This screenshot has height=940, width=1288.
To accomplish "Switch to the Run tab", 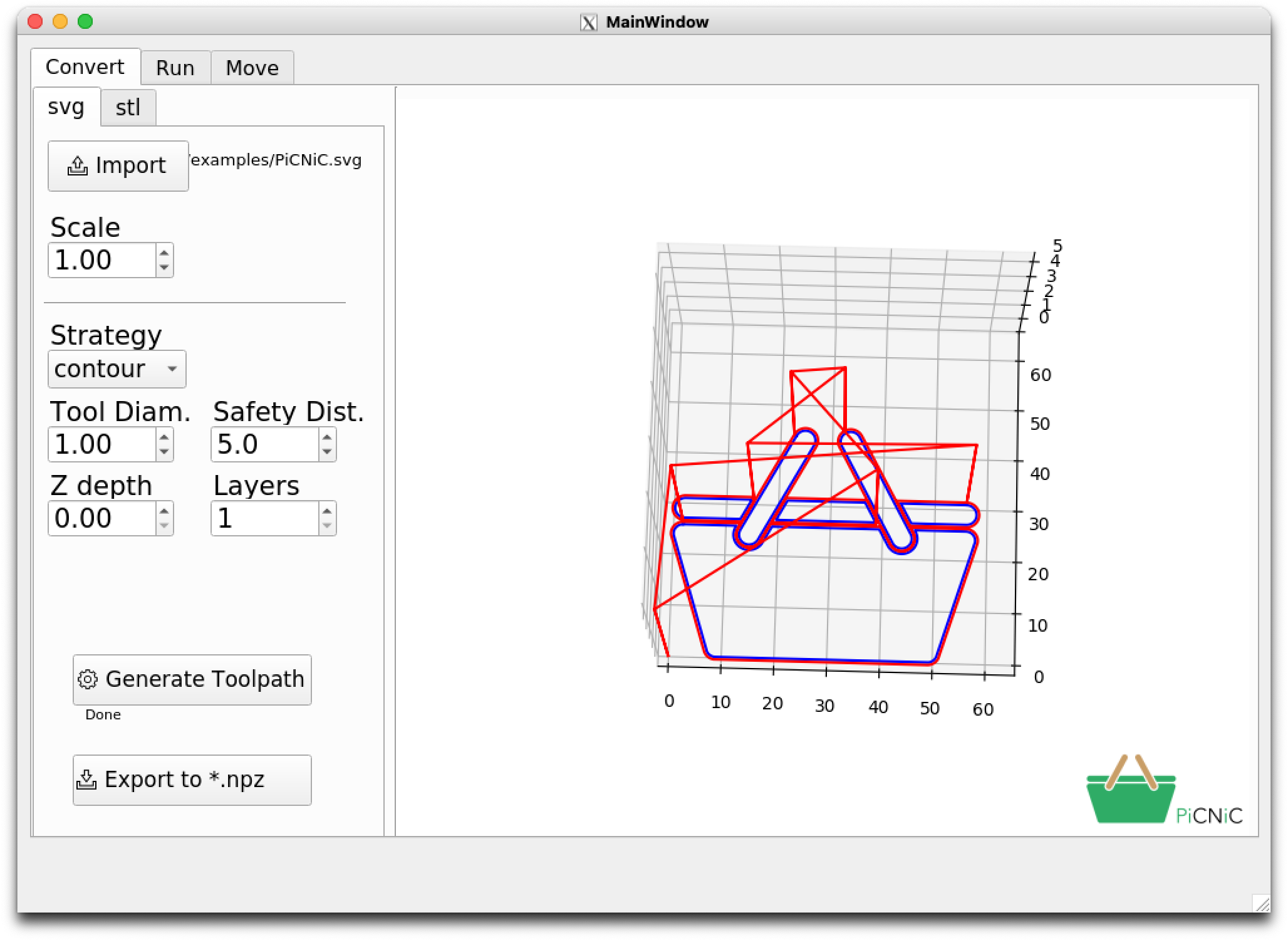I will pyautogui.click(x=175, y=68).
